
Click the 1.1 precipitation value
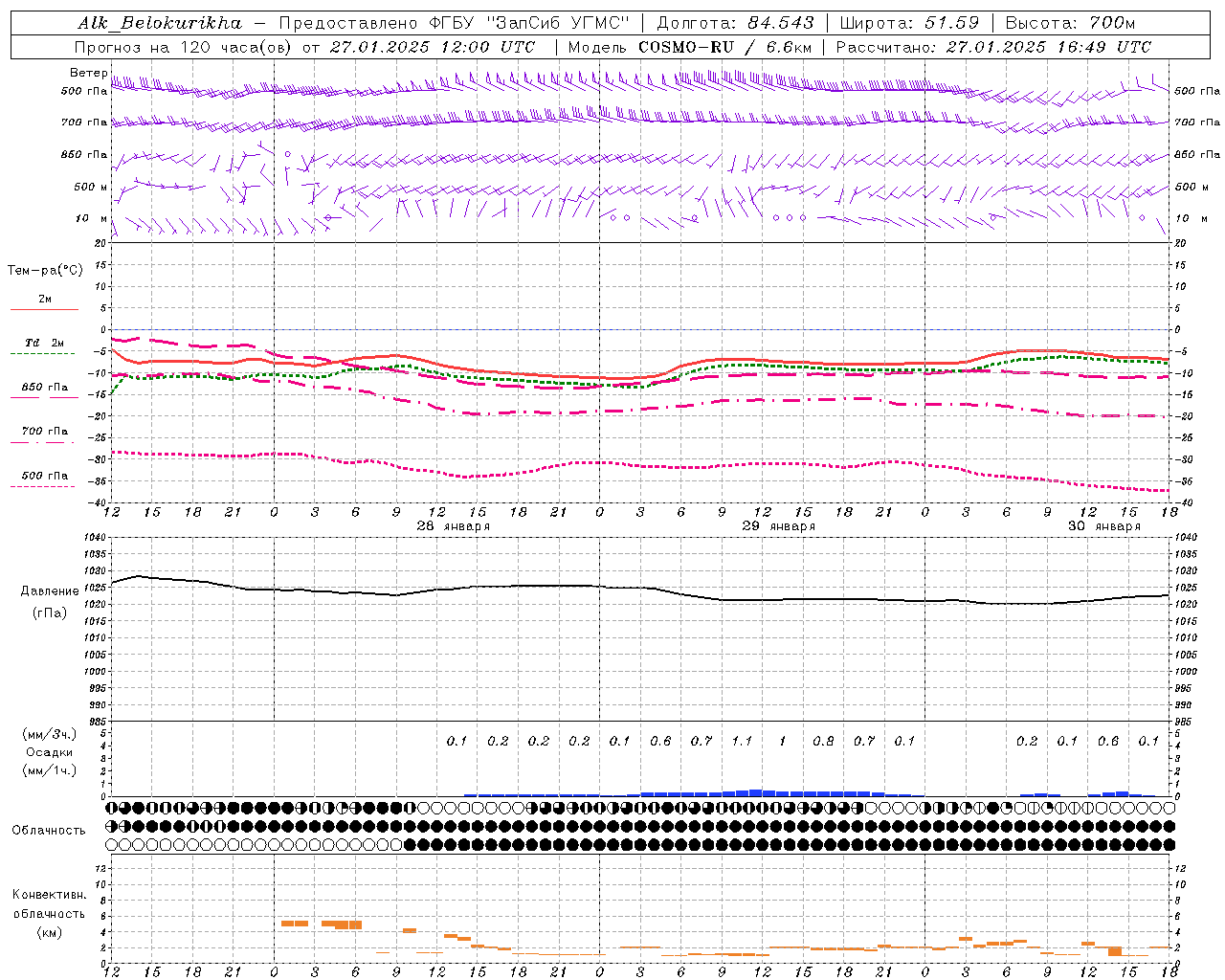(x=742, y=741)
